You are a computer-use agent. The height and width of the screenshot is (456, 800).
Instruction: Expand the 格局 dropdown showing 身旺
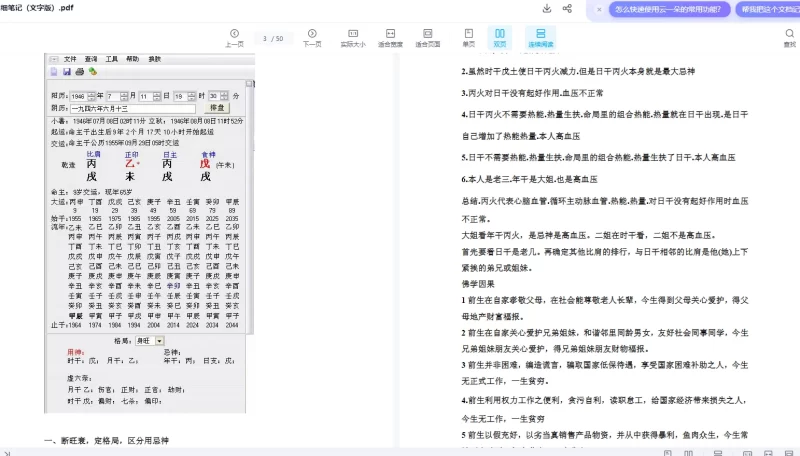pos(159,341)
